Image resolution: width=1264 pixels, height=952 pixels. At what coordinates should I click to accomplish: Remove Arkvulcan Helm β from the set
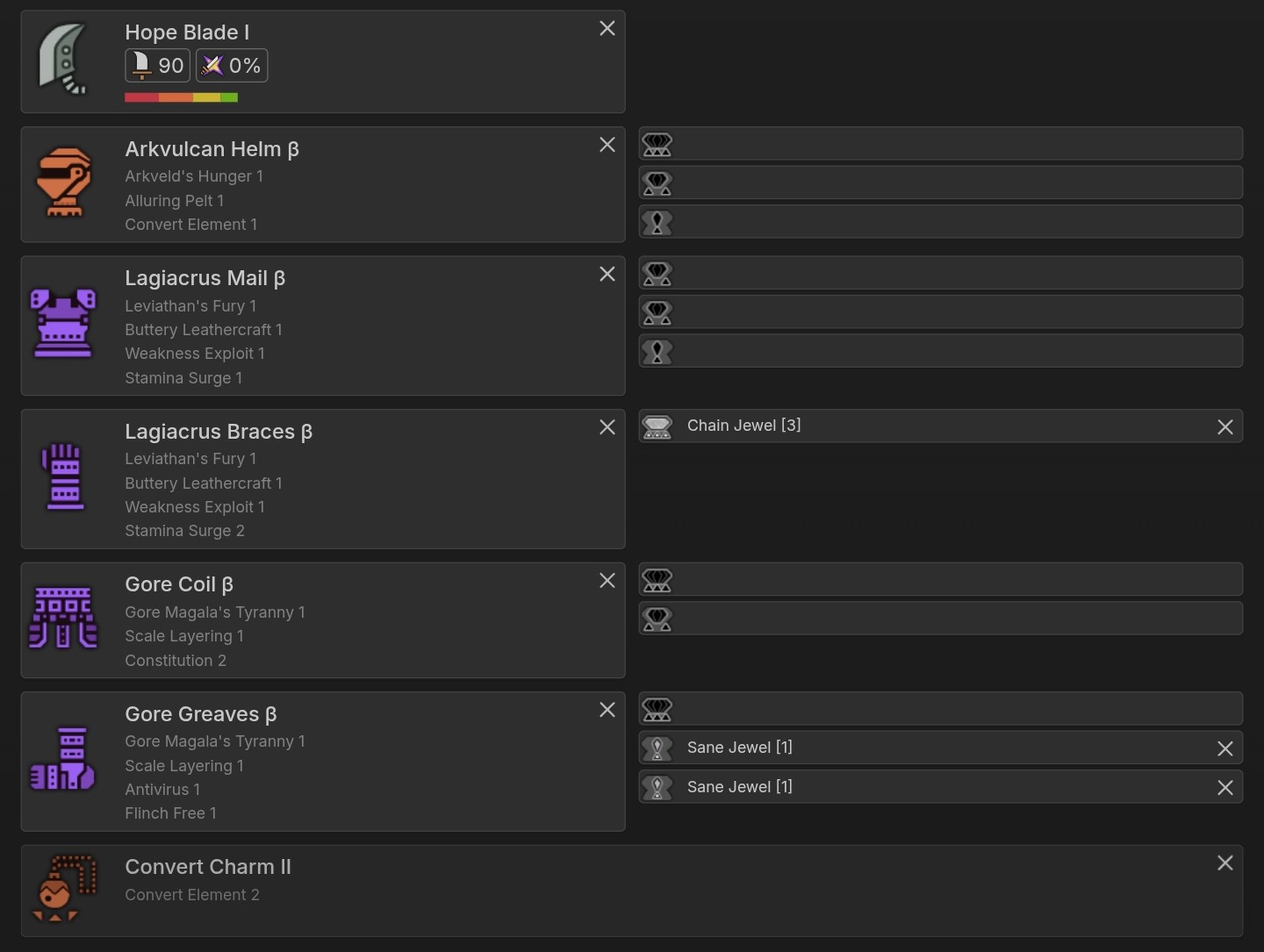coord(607,145)
